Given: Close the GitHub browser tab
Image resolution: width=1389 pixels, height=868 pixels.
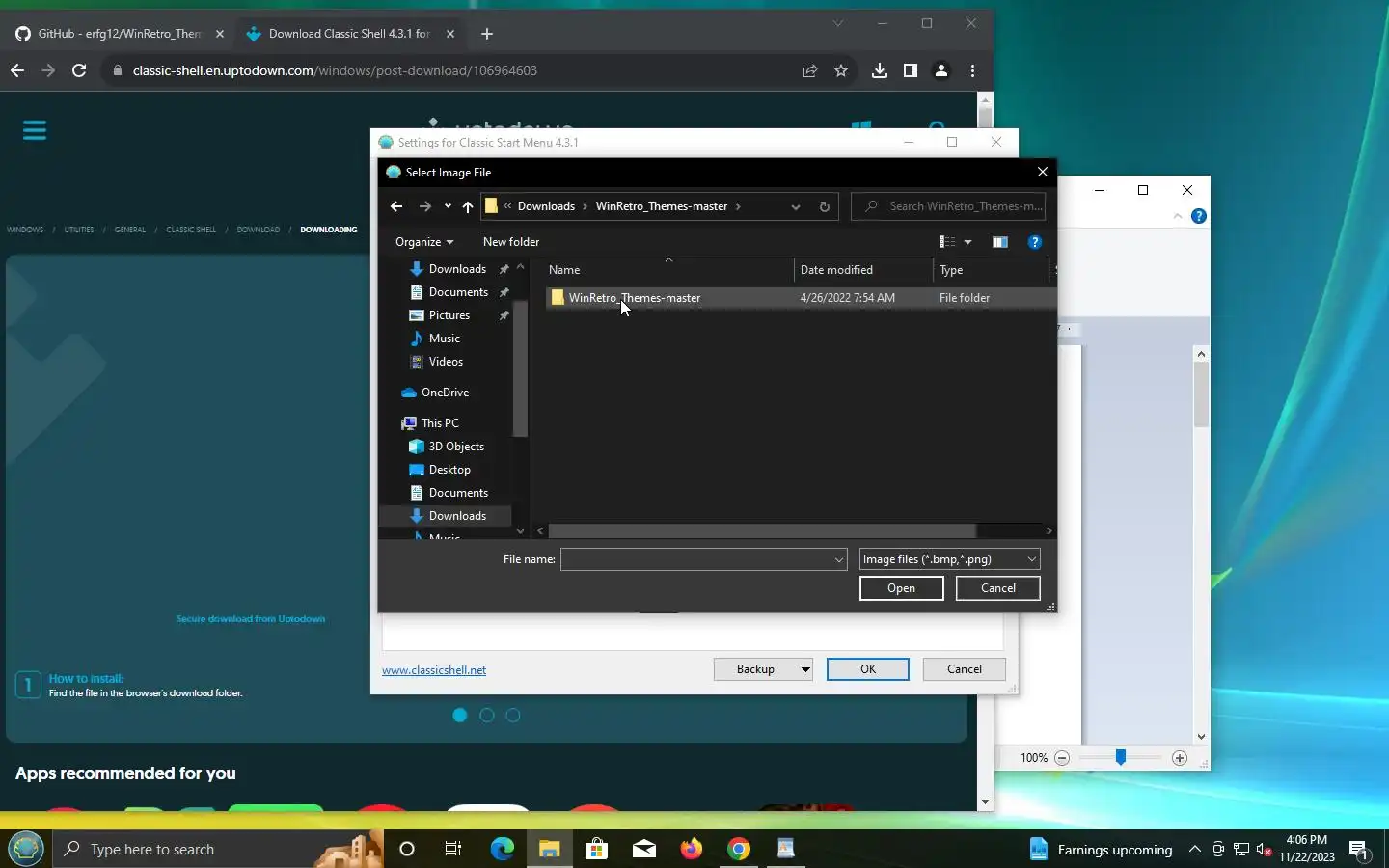Looking at the screenshot, I should (220, 34).
